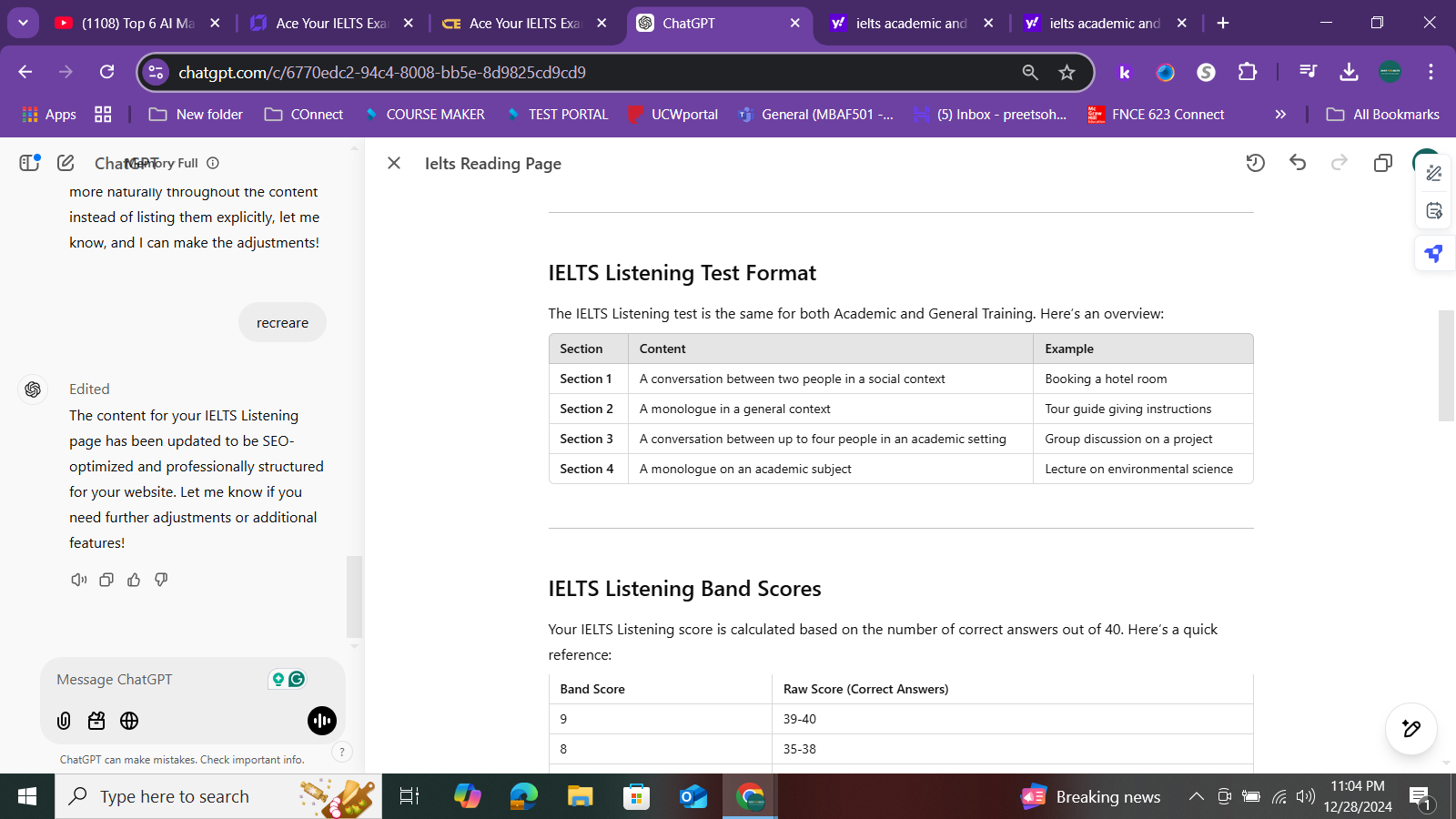
Task: Open File Explorer from taskbar
Action: [580, 796]
